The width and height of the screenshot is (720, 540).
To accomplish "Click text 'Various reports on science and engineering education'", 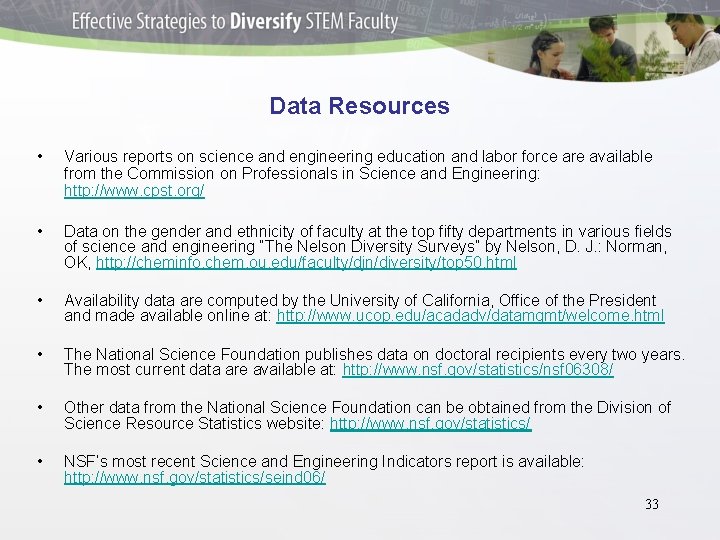I will click(x=254, y=157).
